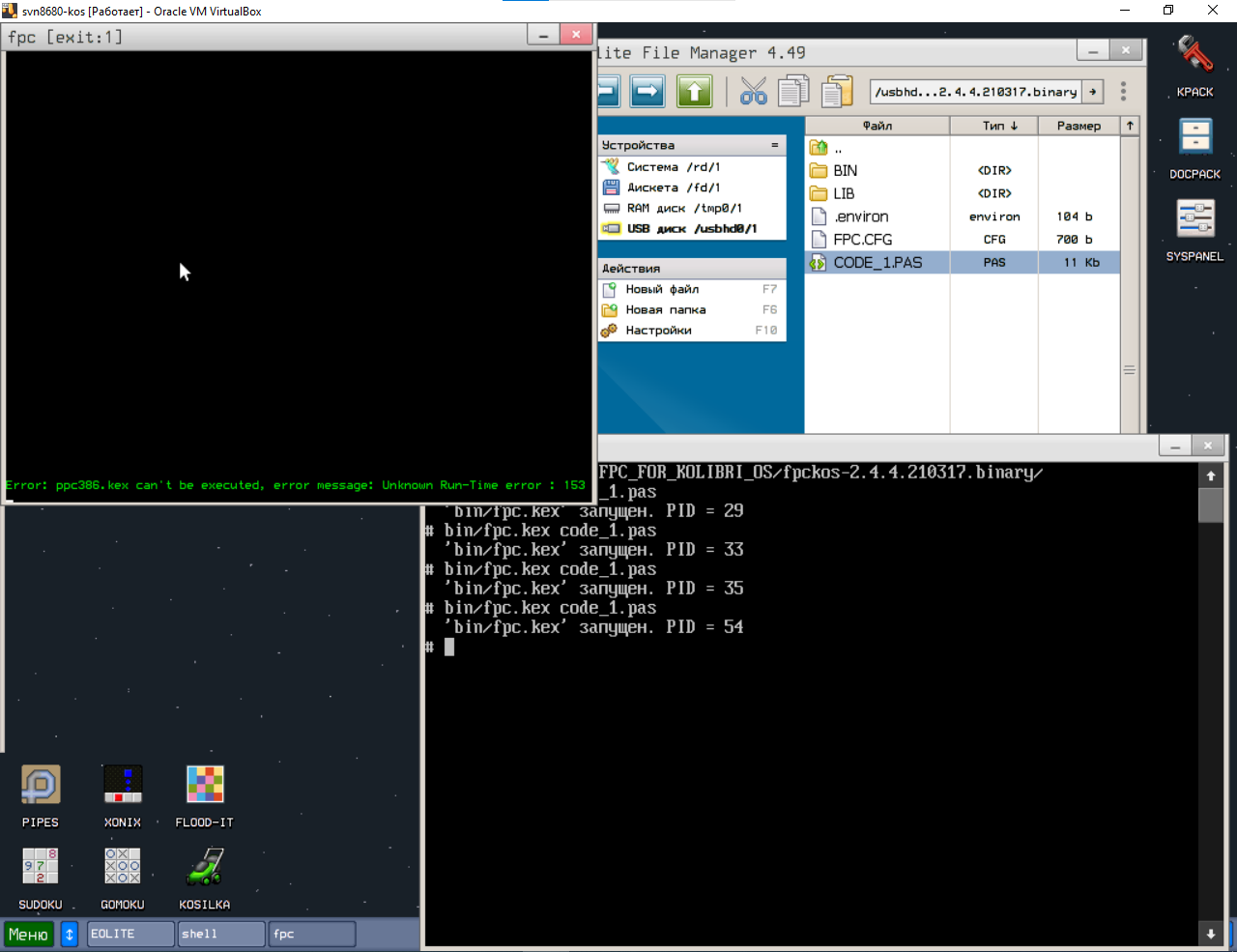Click the Paste clipboard icon
The image size is (1237, 952).
coord(837,92)
